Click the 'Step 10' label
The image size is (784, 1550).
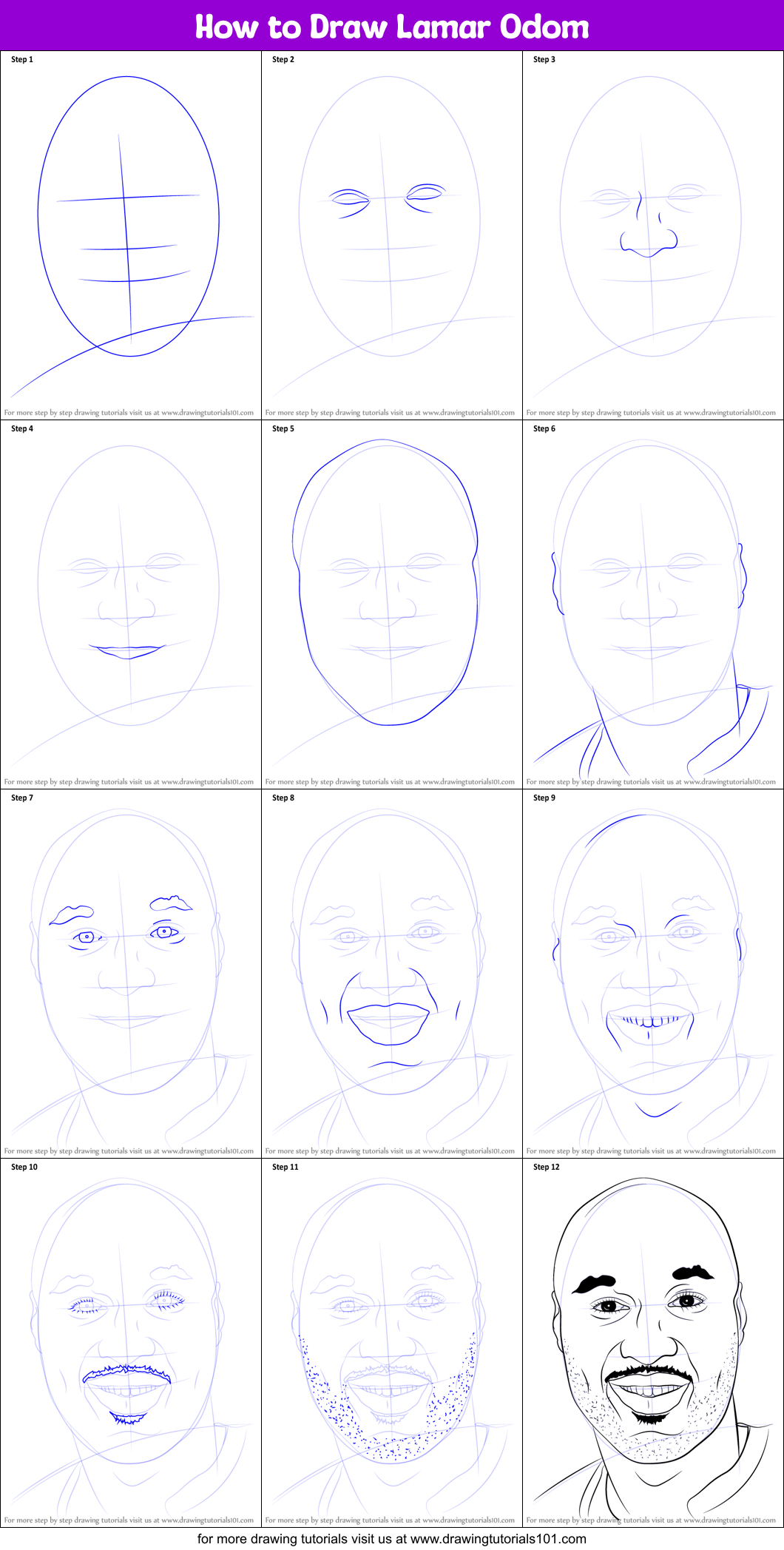(24, 1167)
